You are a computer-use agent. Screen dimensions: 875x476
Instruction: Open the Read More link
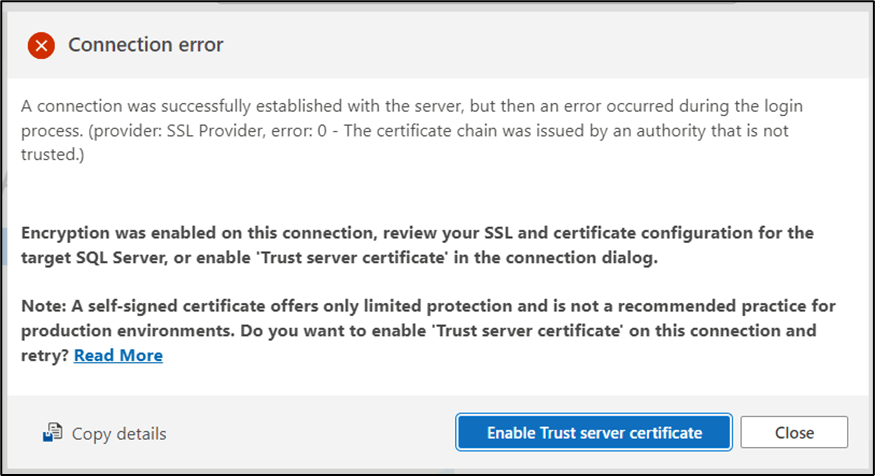coord(118,355)
